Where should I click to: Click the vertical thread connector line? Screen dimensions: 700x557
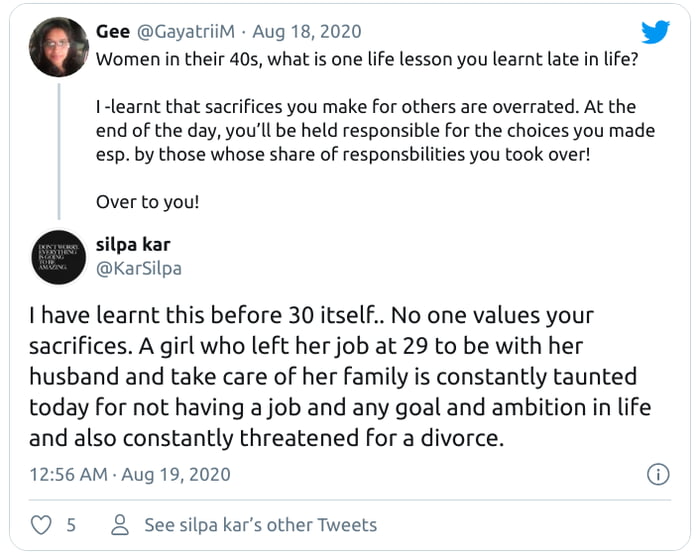coord(59,150)
